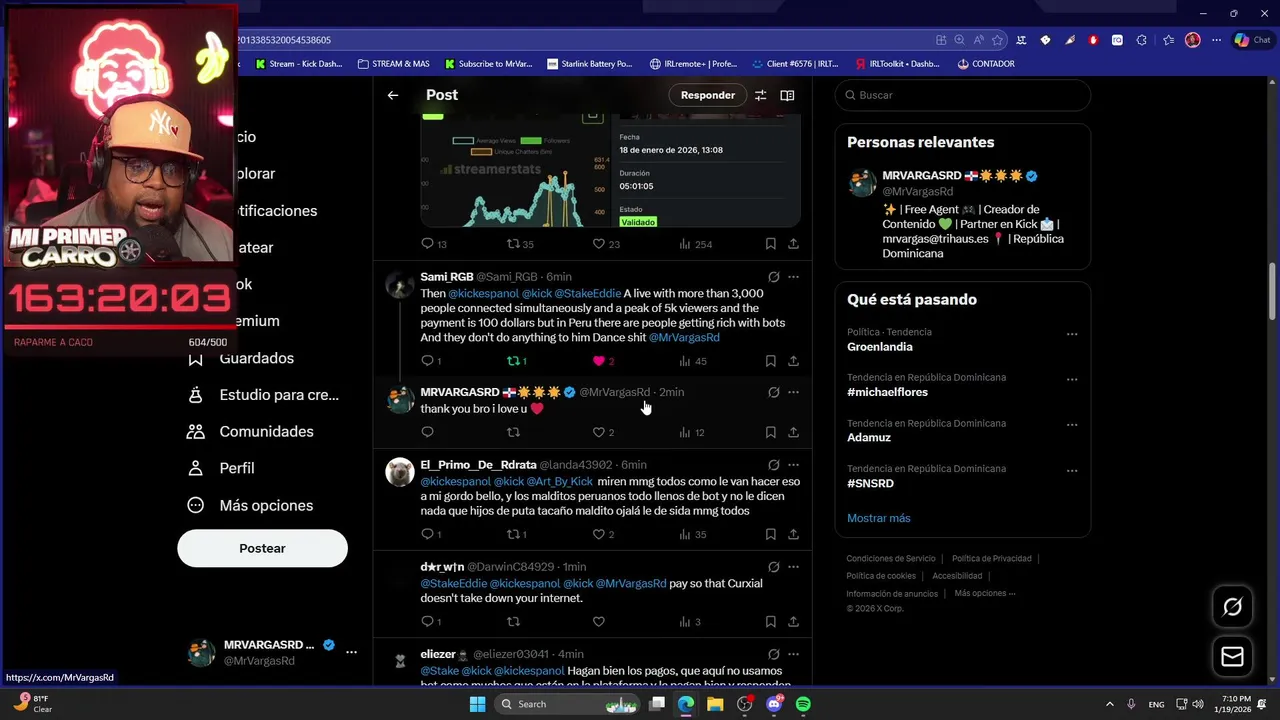Screen dimensions: 1280x720
Task: Open 'Stream - Kick Dash...' bookmark
Action: (x=299, y=64)
